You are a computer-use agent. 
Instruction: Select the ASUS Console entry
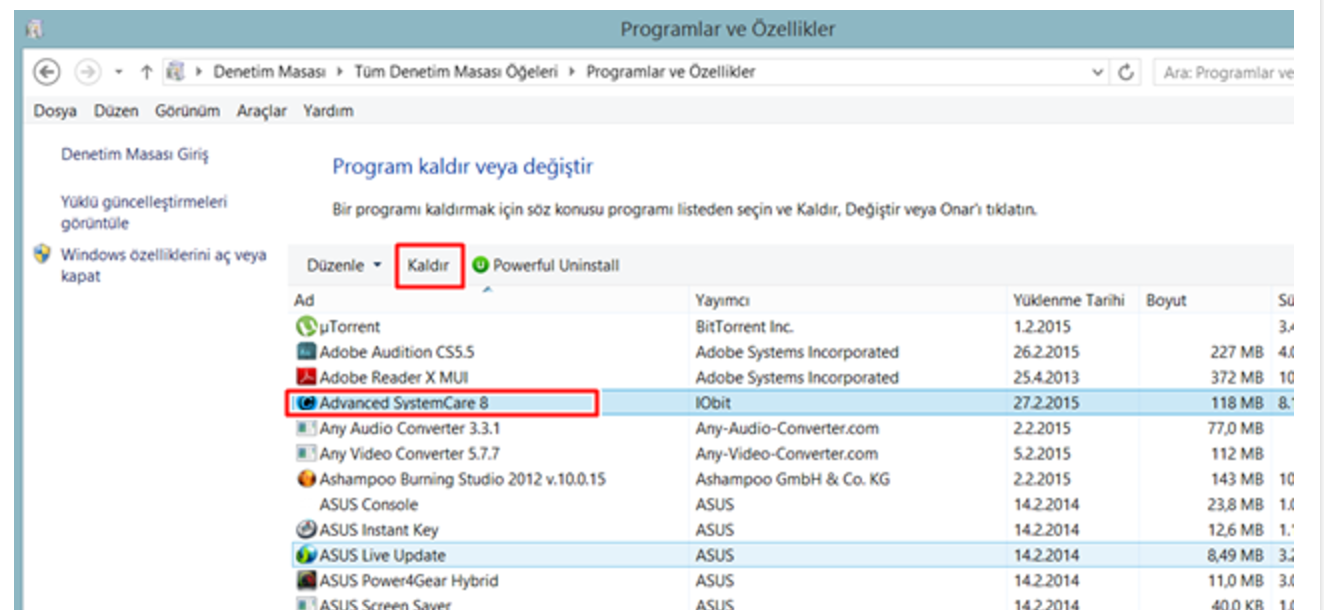pyautogui.click(x=368, y=505)
